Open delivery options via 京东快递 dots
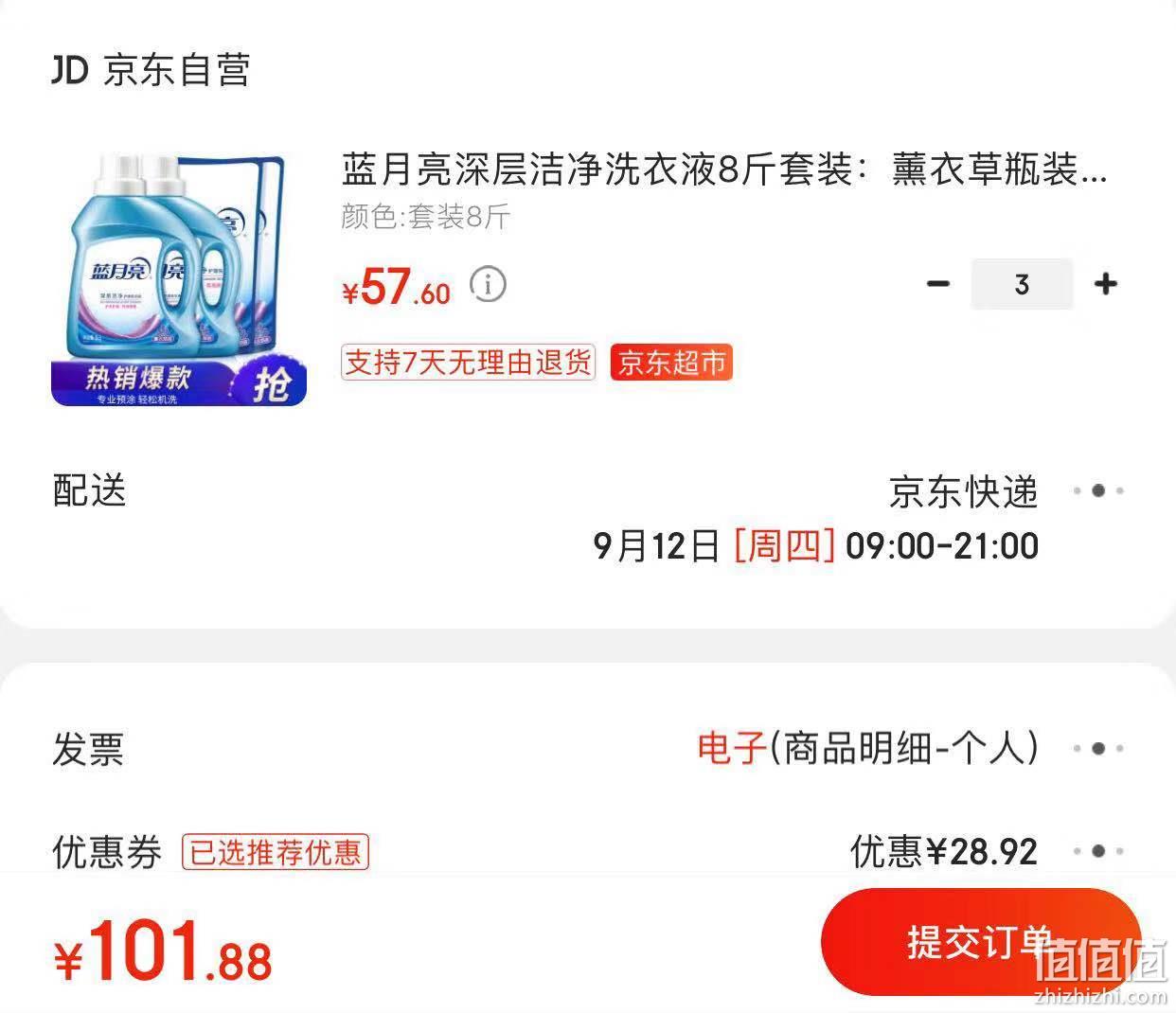 (1098, 490)
